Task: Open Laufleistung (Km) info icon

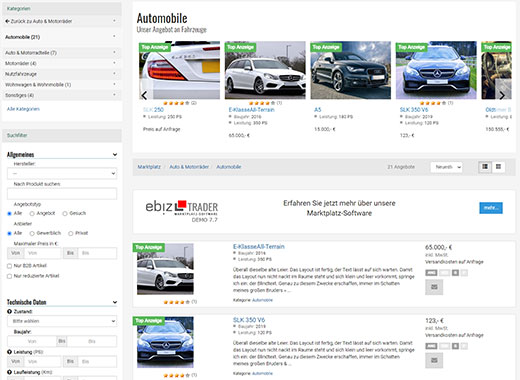Action: (x=9, y=372)
